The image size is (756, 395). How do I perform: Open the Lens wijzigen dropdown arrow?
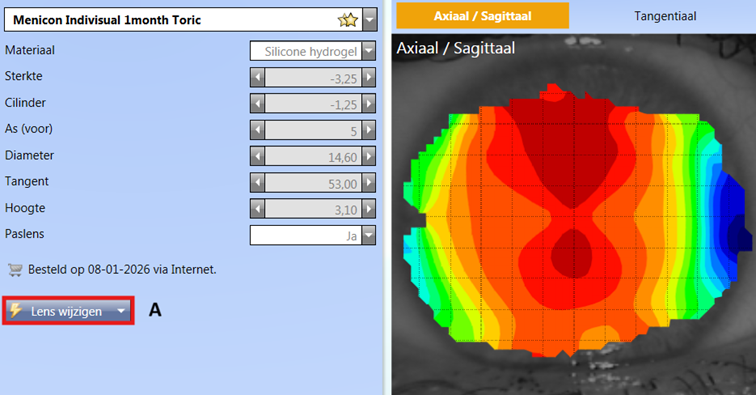[x=121, y=311]
